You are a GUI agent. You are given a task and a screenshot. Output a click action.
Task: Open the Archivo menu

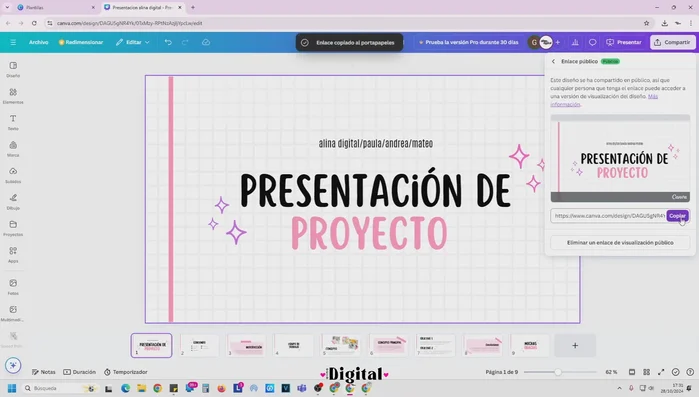[38, 42]
